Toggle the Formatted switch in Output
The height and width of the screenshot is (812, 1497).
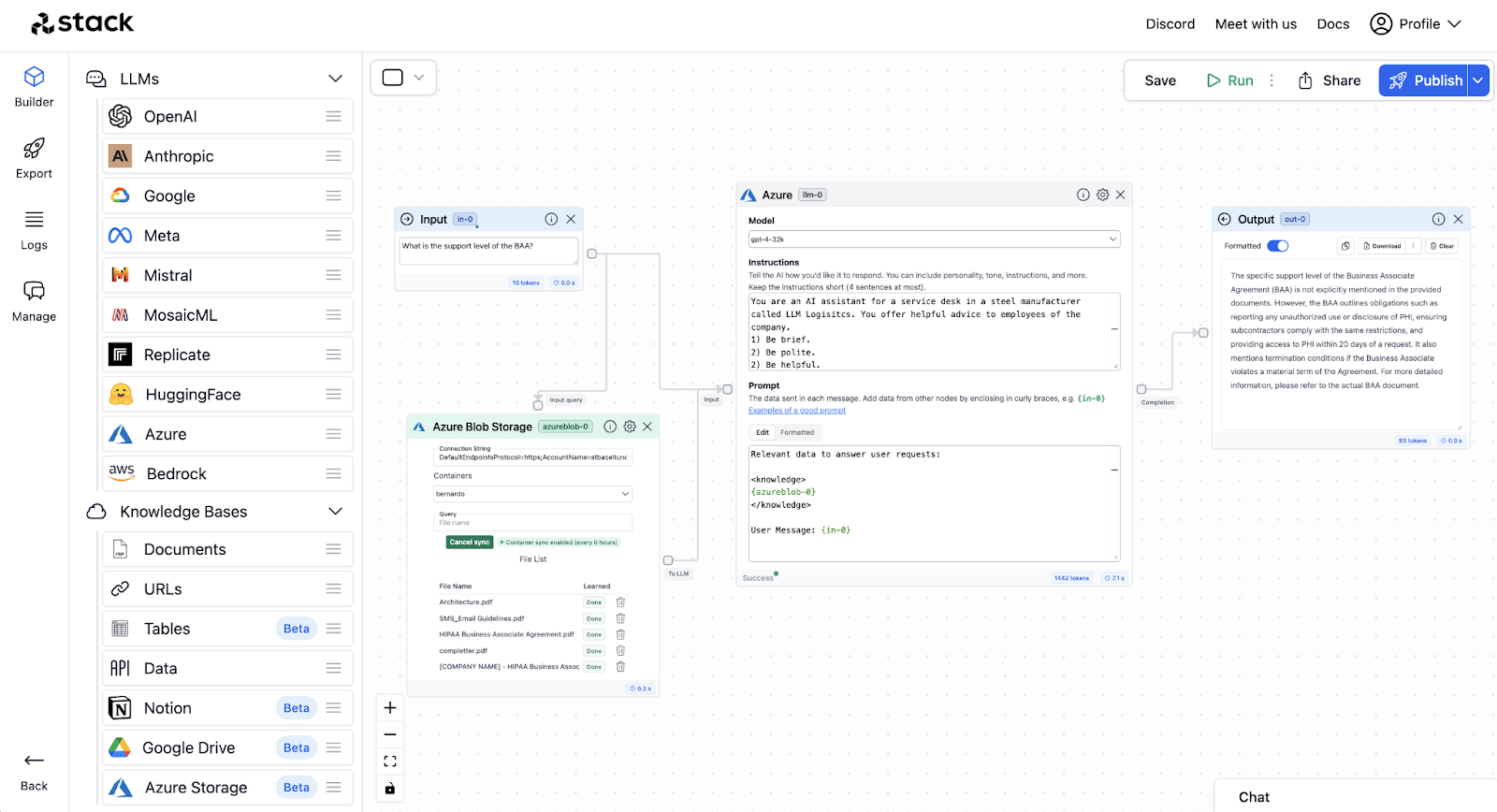coord(1278,246)
